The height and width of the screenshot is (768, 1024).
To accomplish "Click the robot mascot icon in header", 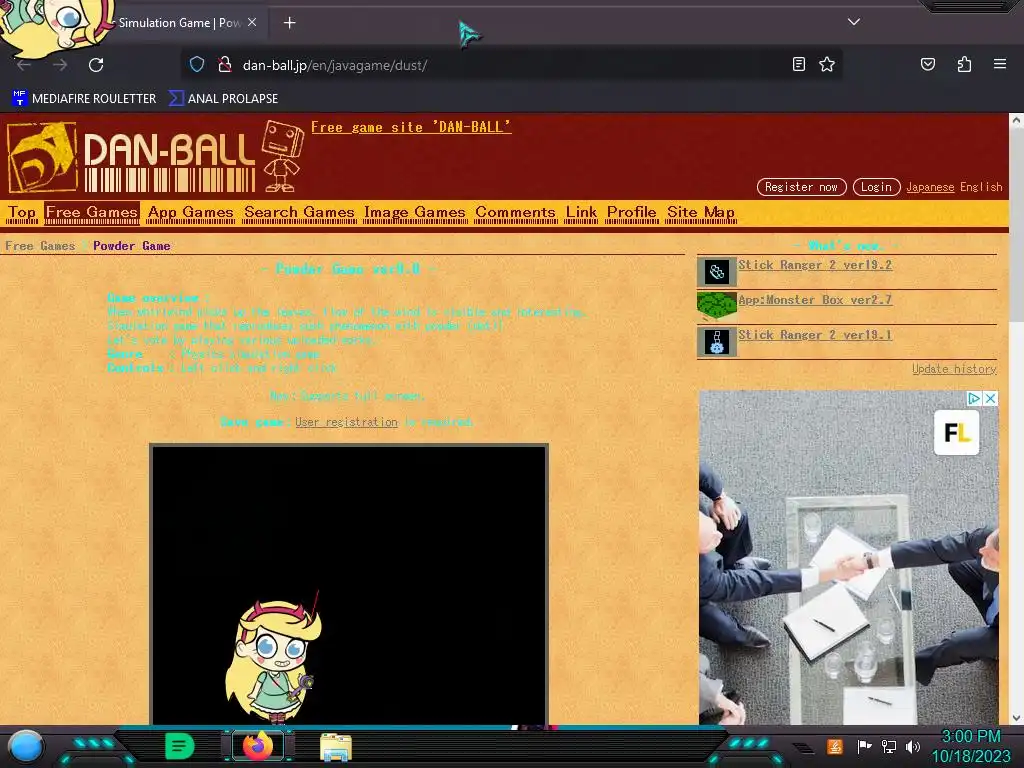I will point(283,157).
